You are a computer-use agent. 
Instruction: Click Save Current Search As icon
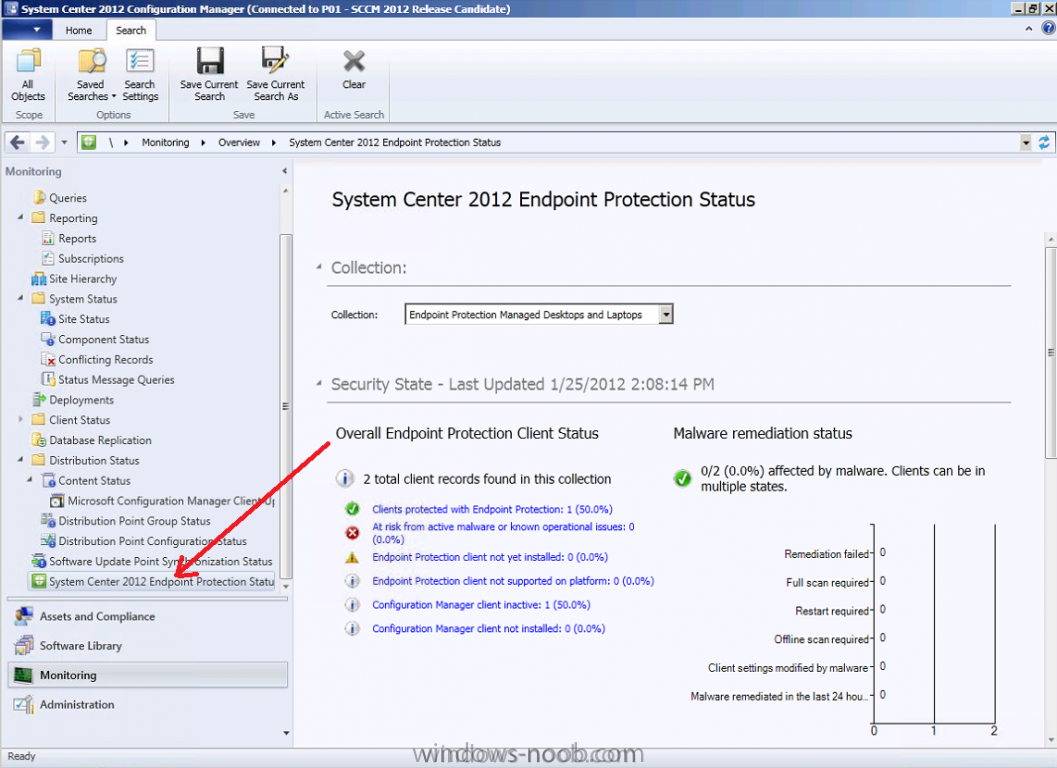click(275, 74)
